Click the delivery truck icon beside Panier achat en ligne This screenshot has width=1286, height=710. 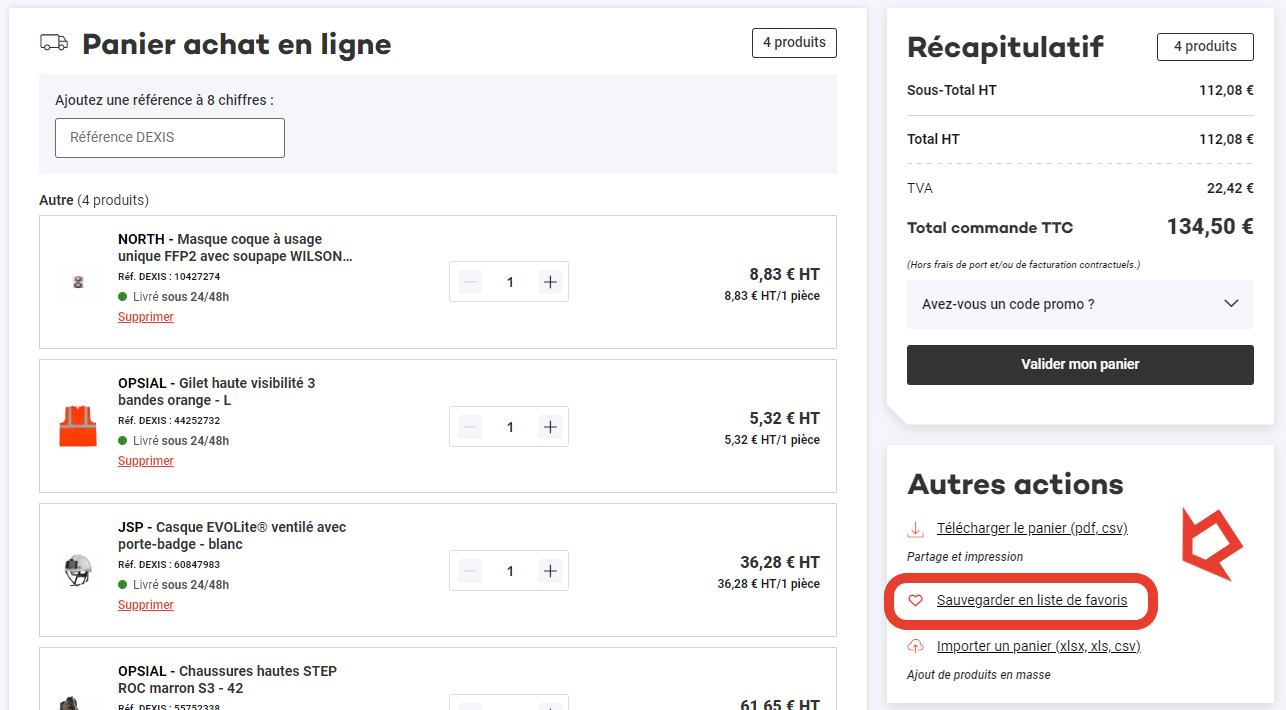point(54,42)
